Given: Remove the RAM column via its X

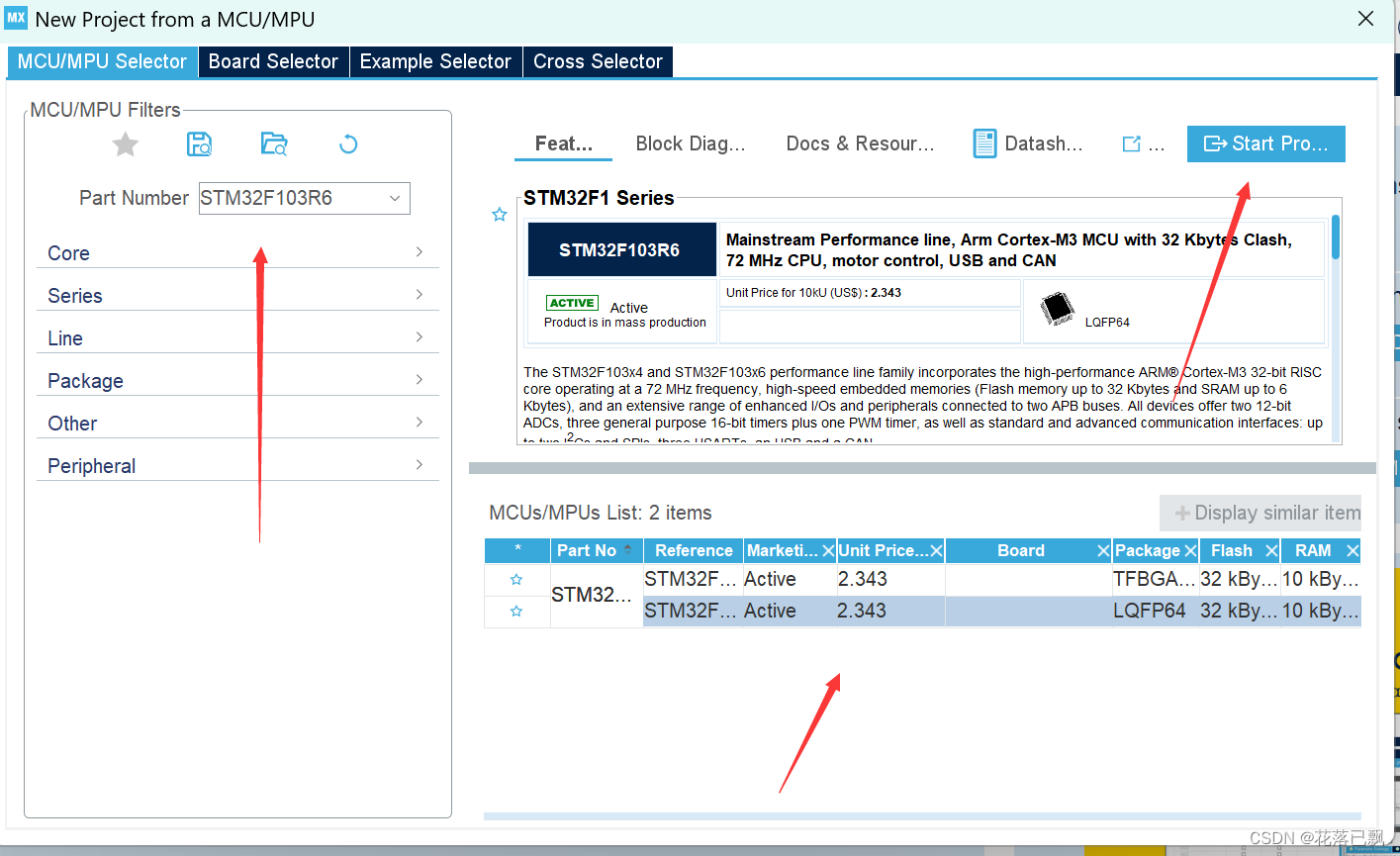Looking at the screenshot, I should click(x=1353, y=551).
